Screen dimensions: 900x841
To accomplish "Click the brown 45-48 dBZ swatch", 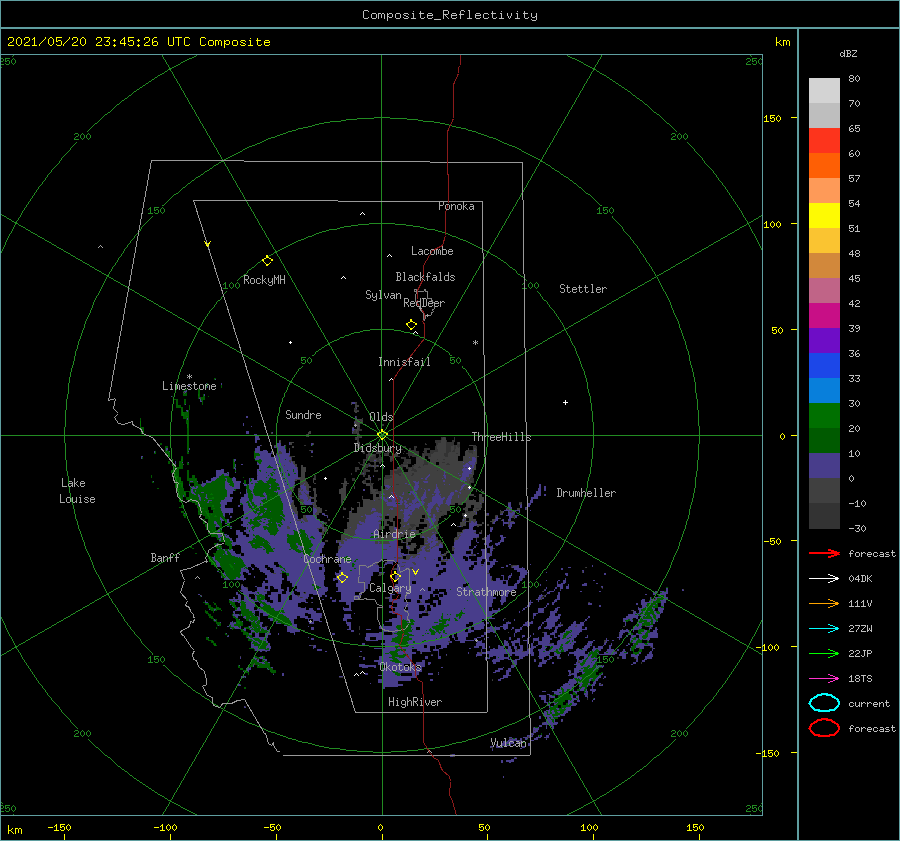I will coord(824,265).
